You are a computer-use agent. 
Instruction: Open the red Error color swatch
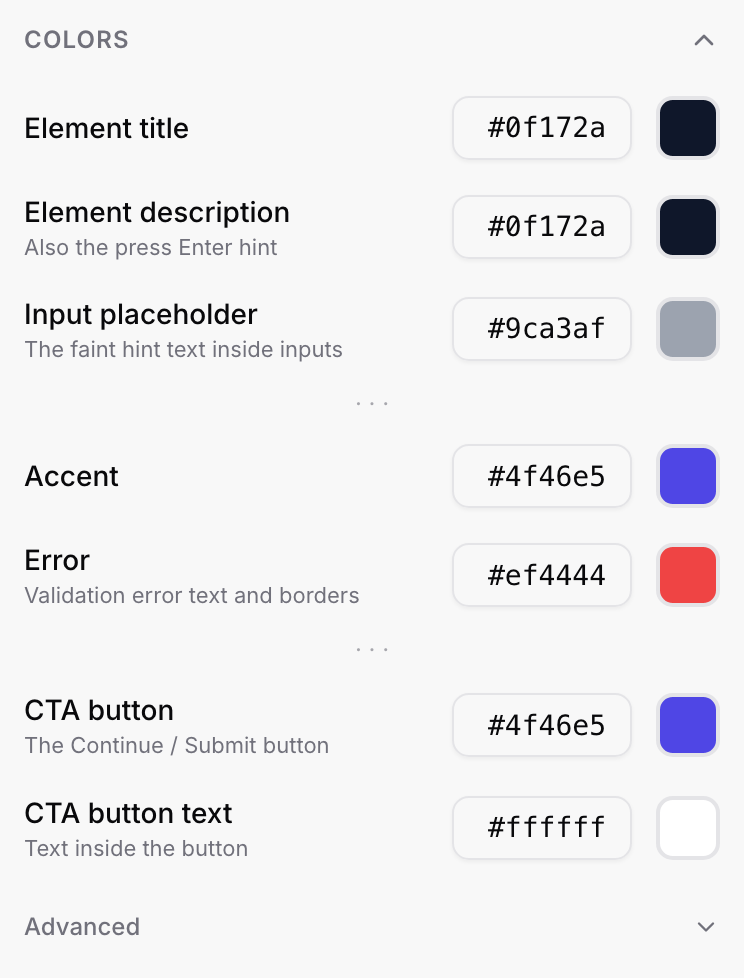click(688, 575)
